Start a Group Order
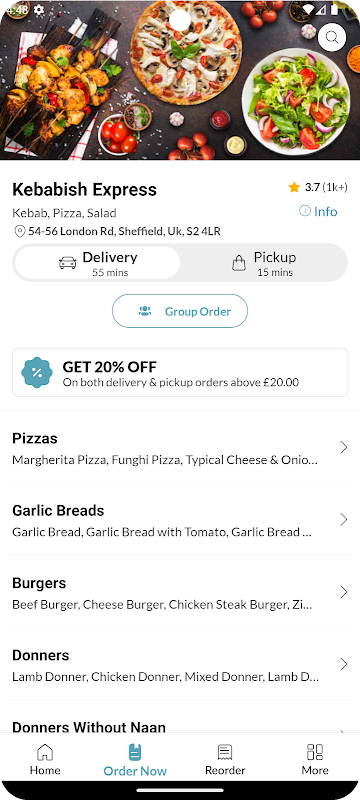The image size is (360, 800). click(180, 311)
